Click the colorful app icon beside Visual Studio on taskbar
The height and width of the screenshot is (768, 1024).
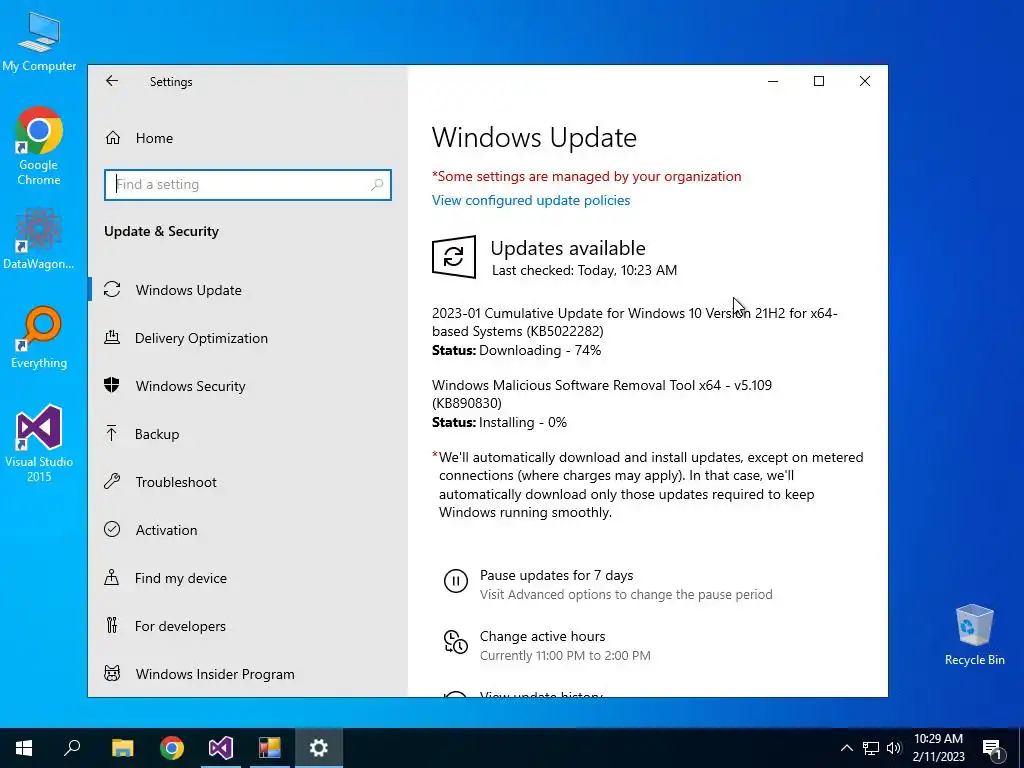pyautogui.click(x=270, y=748)
